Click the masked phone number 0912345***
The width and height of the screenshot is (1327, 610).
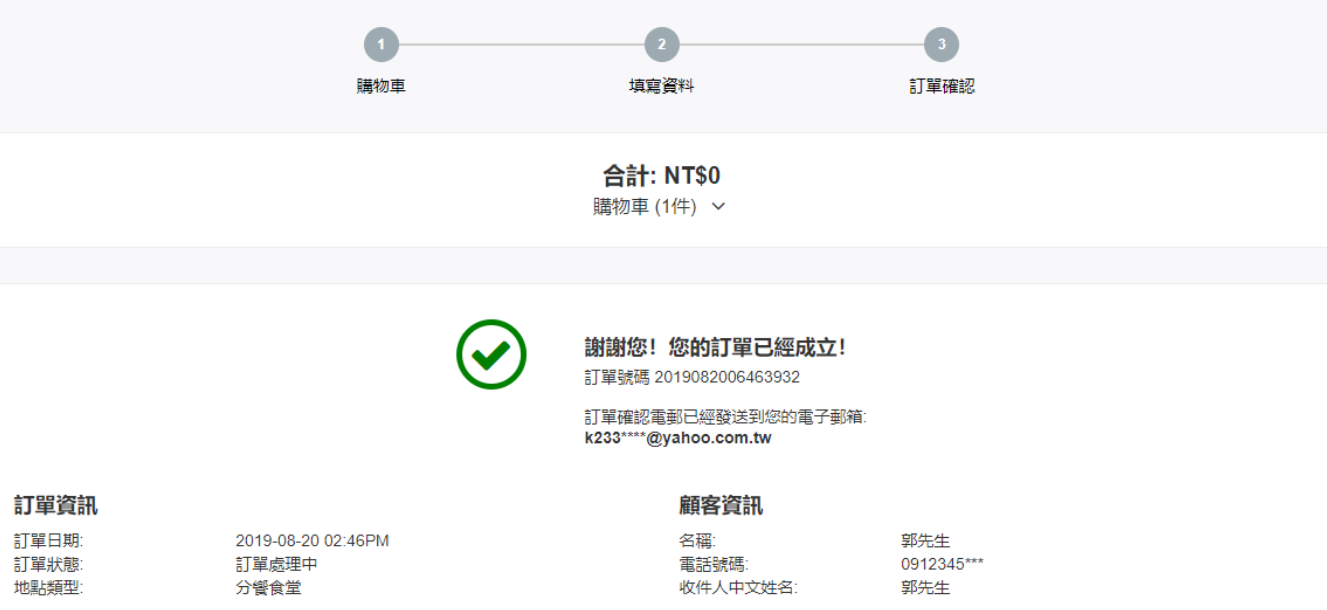pyautogui.click(x=942, y=564)
